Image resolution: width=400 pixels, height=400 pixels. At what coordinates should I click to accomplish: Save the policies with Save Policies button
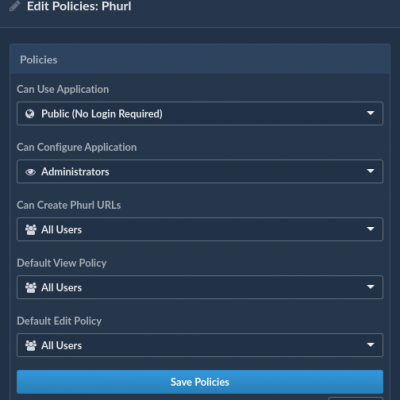(200, 382)
